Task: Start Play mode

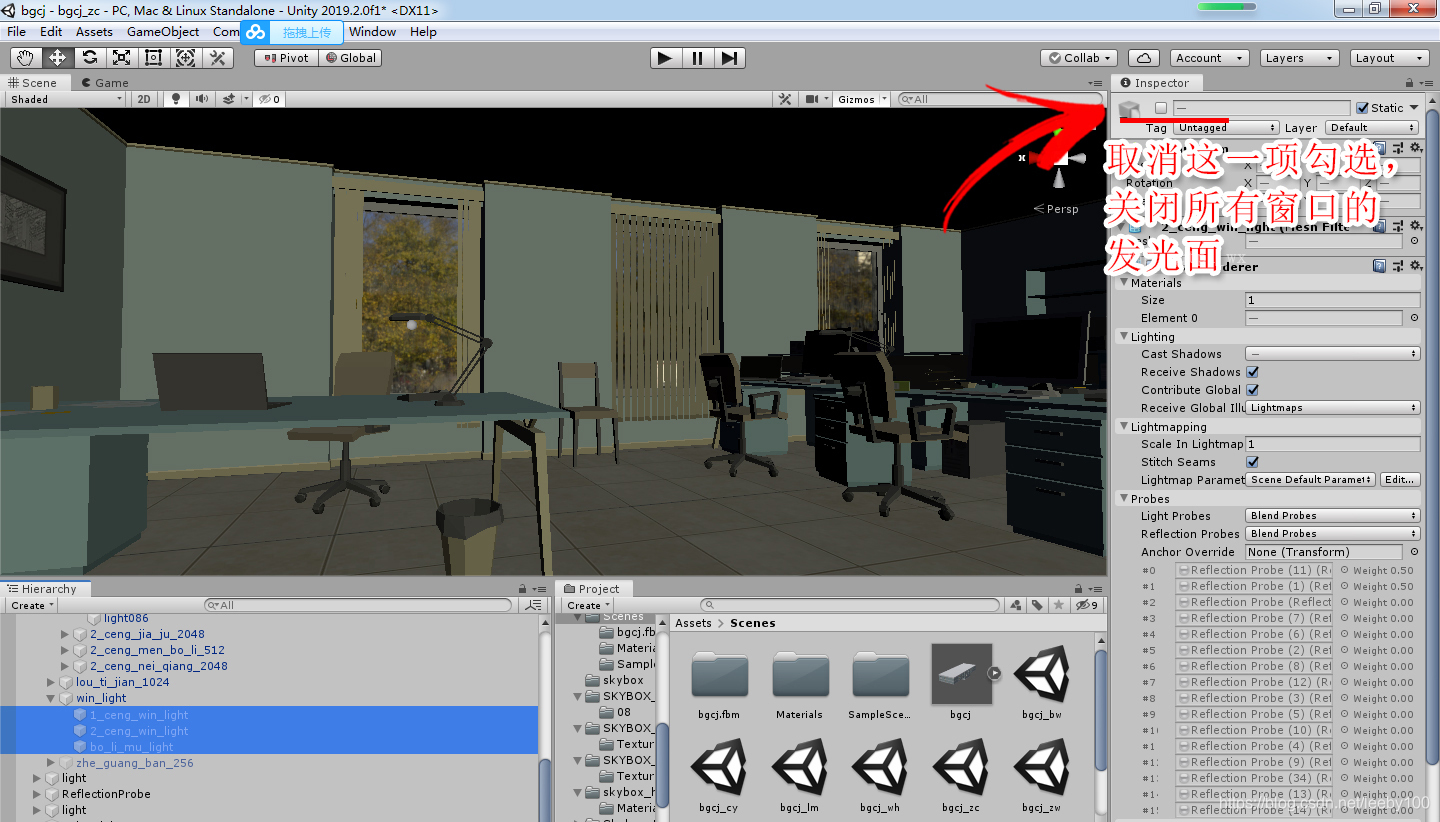Action: (665, 58)
